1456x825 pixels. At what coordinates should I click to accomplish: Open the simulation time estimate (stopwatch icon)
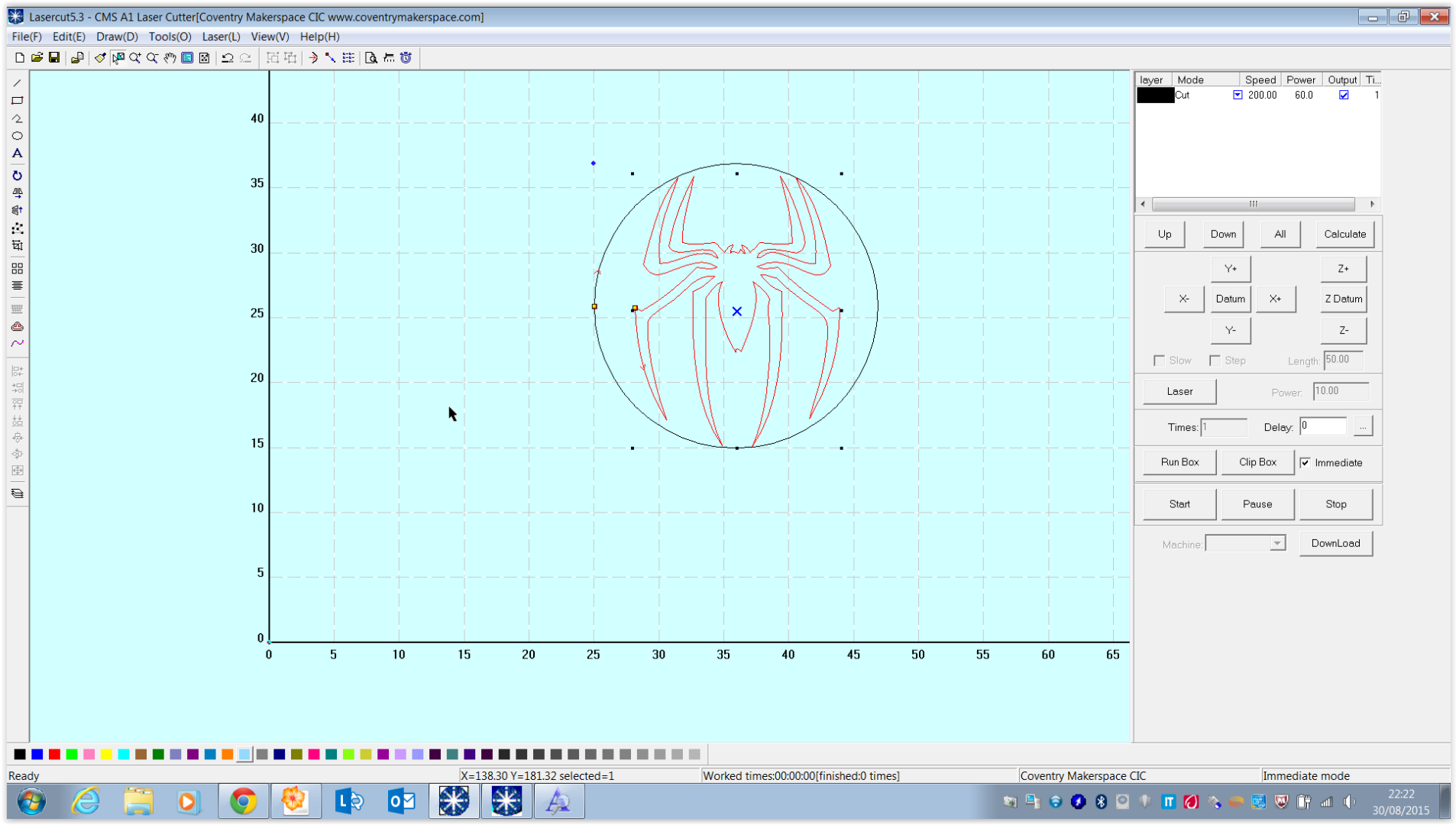(406, 57)
